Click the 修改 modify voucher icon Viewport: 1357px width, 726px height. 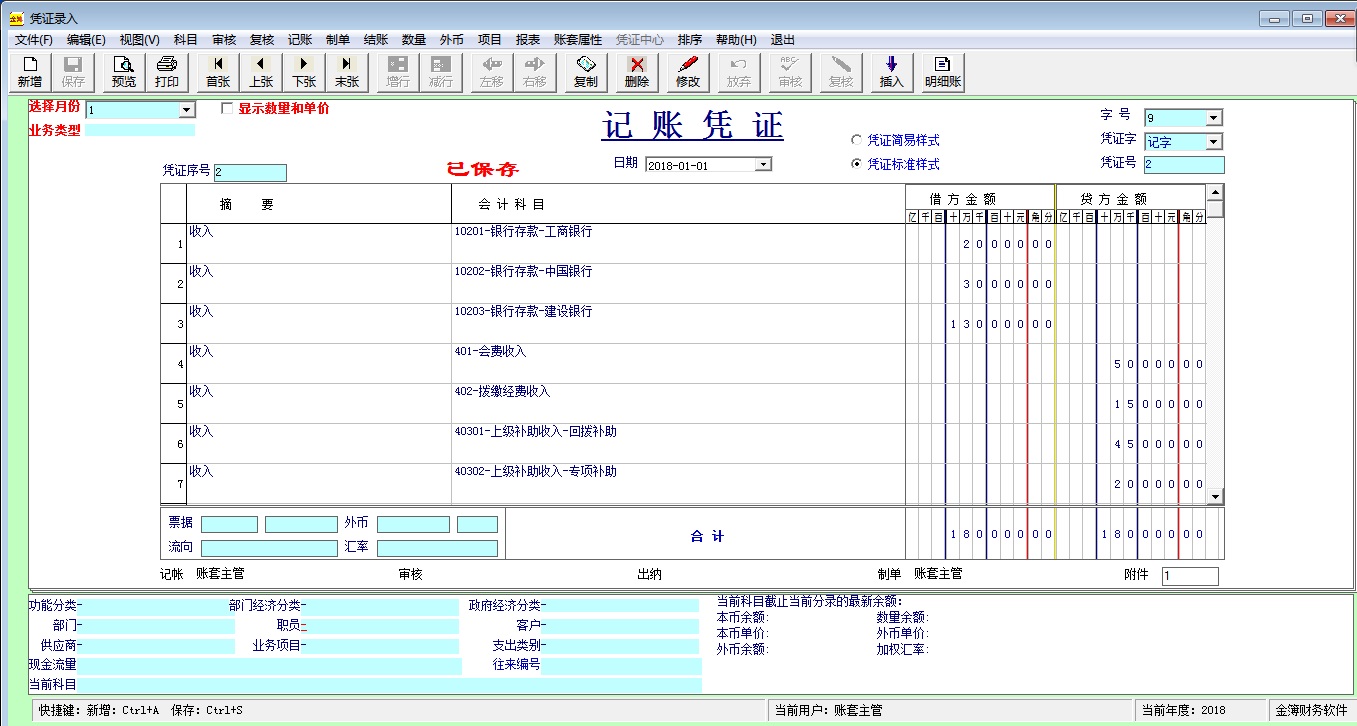[x=687, y=72]
